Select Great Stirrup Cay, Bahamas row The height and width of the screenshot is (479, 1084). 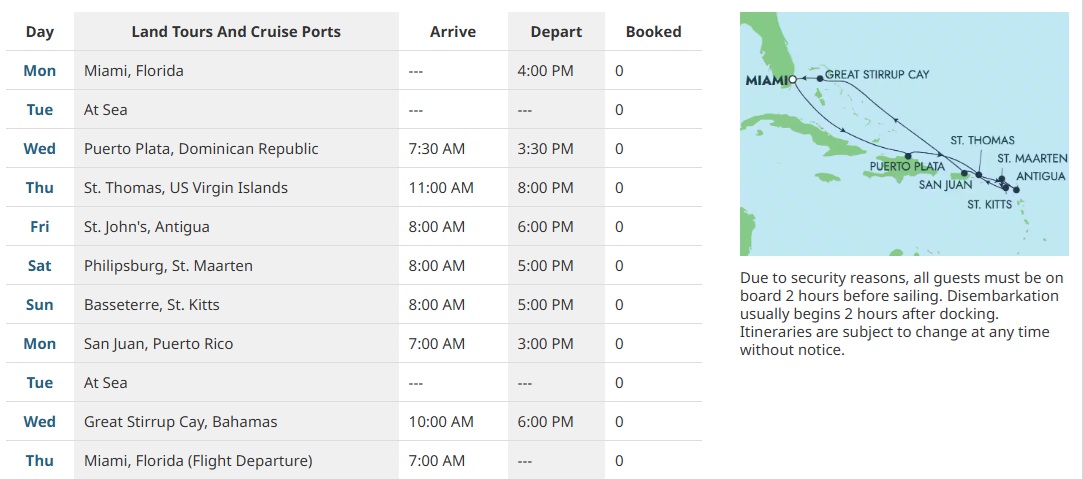pyautogui.click(x=353, y=422)
